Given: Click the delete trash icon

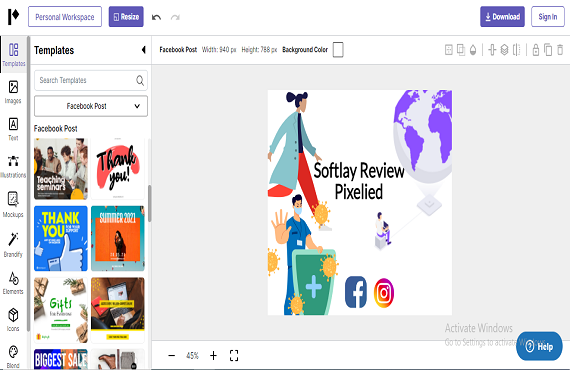Looking at the screenshot, I should (x=560, y=50).
